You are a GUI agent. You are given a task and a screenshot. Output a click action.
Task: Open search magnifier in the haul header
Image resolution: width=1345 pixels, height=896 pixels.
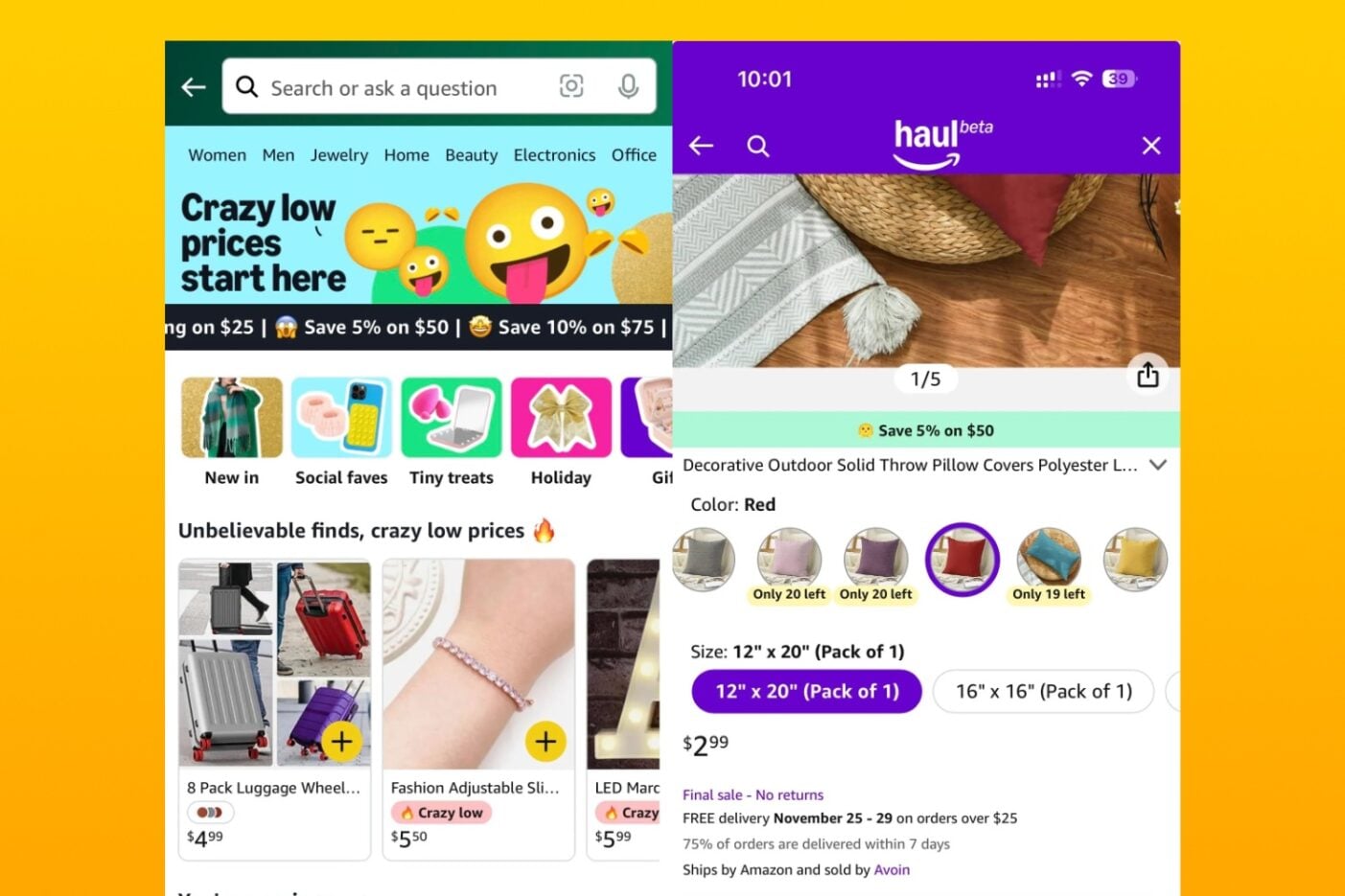pos(758,146)
